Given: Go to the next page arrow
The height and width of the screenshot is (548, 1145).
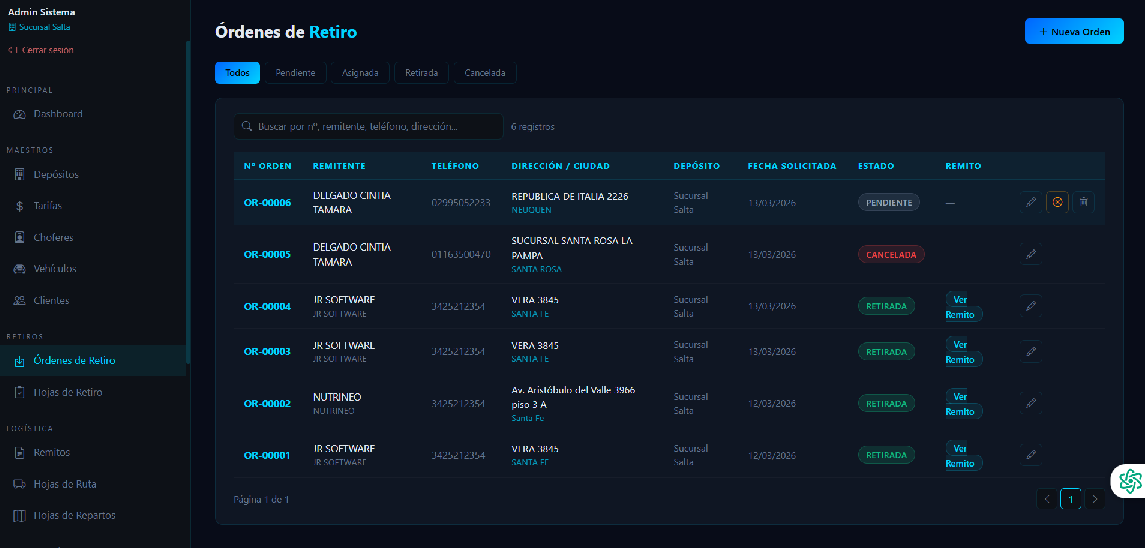Looking at the screenshot, I should (1095, 499).
